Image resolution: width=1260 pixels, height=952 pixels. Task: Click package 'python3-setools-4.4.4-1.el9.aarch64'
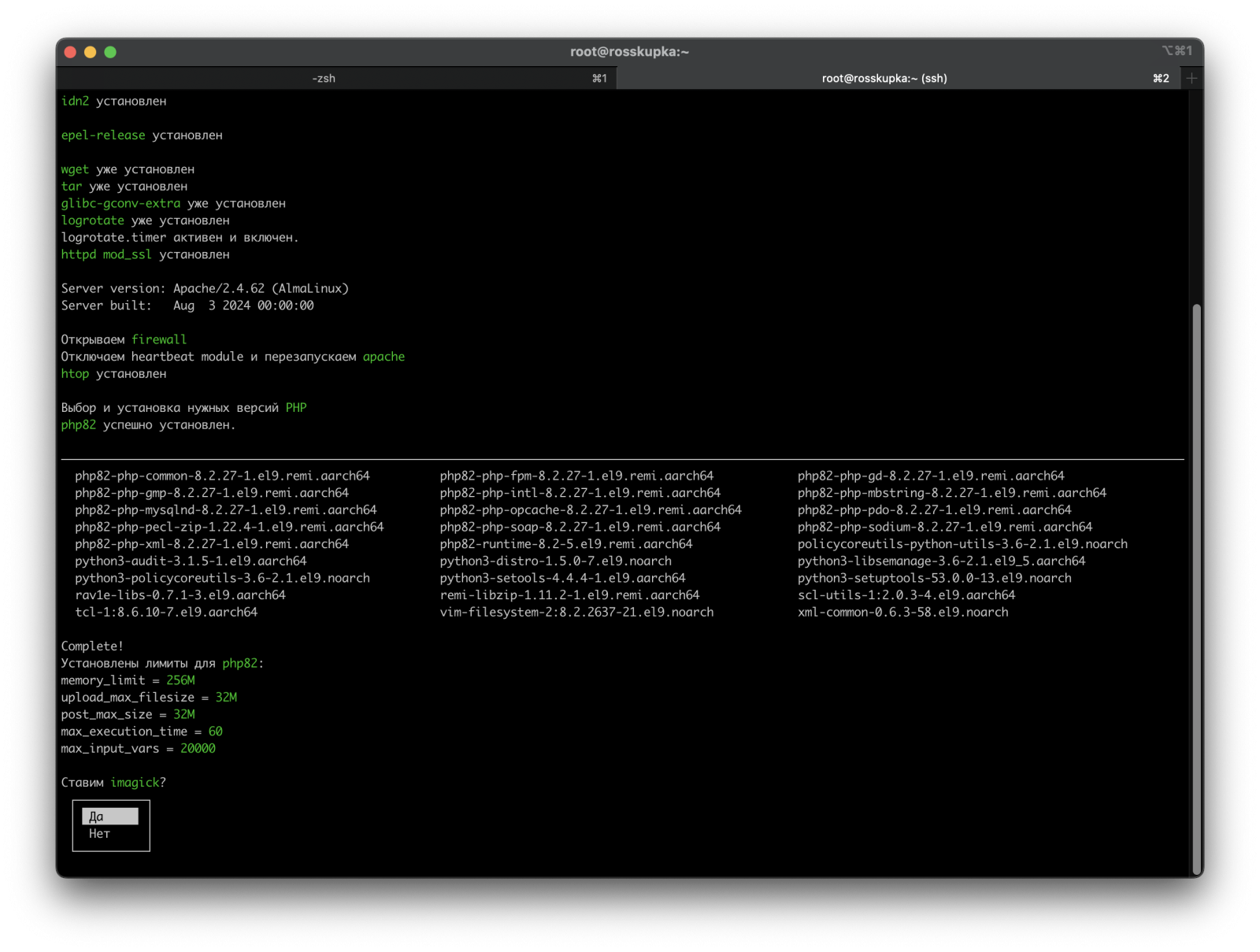pos(563,579)
